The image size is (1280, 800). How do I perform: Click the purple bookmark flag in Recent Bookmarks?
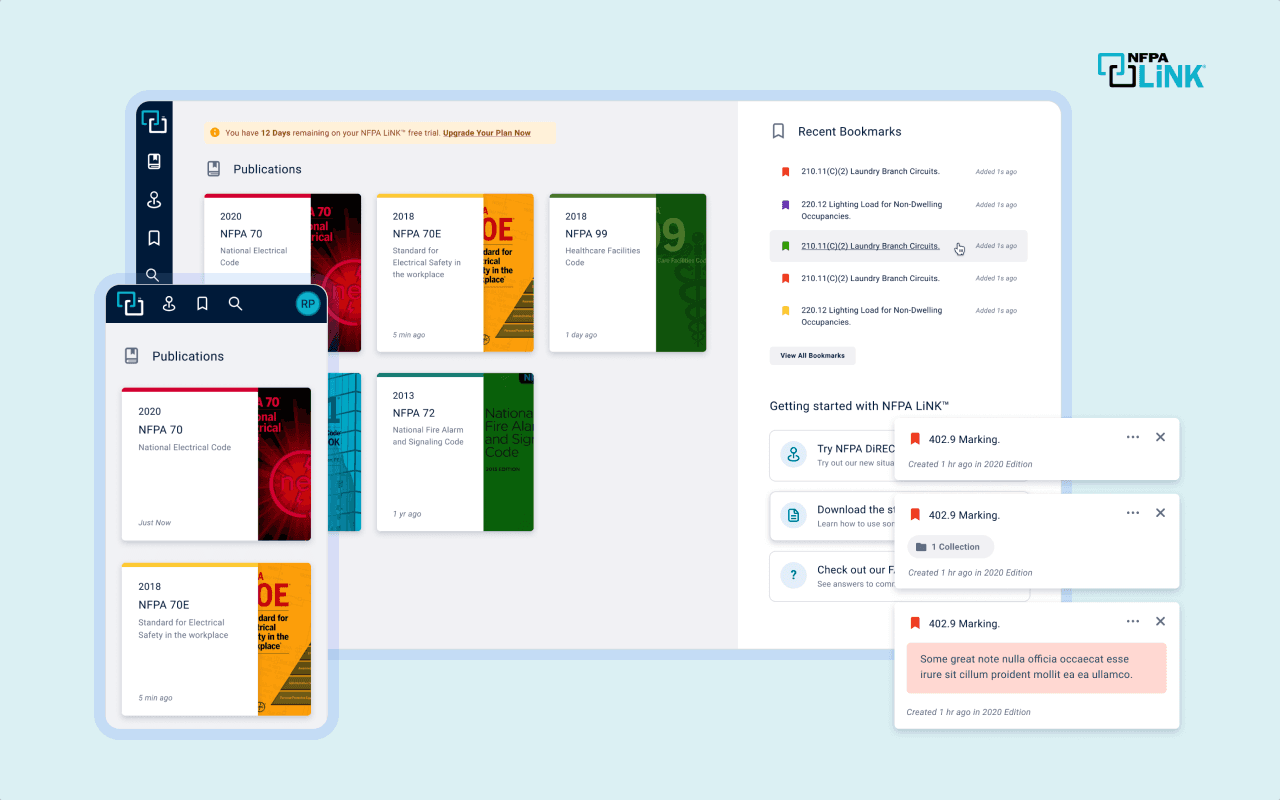coord(785,205)
